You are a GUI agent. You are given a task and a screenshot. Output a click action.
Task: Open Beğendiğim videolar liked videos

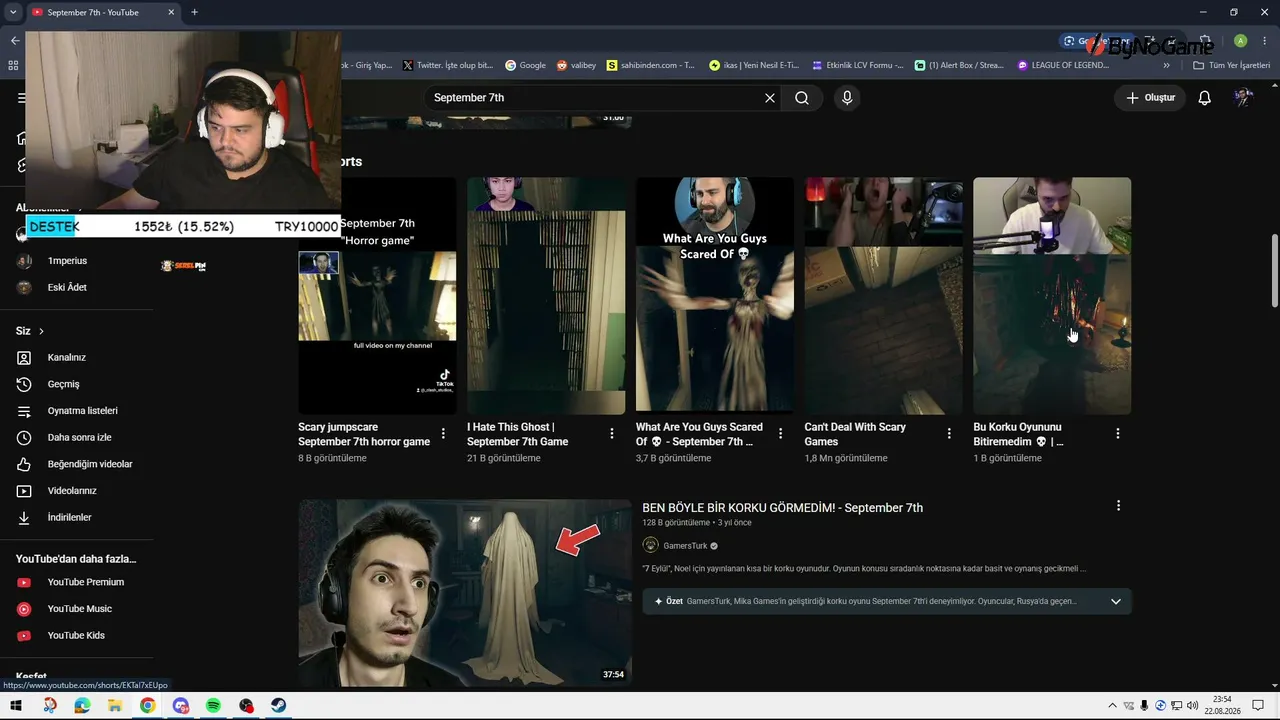pos(90,464)
